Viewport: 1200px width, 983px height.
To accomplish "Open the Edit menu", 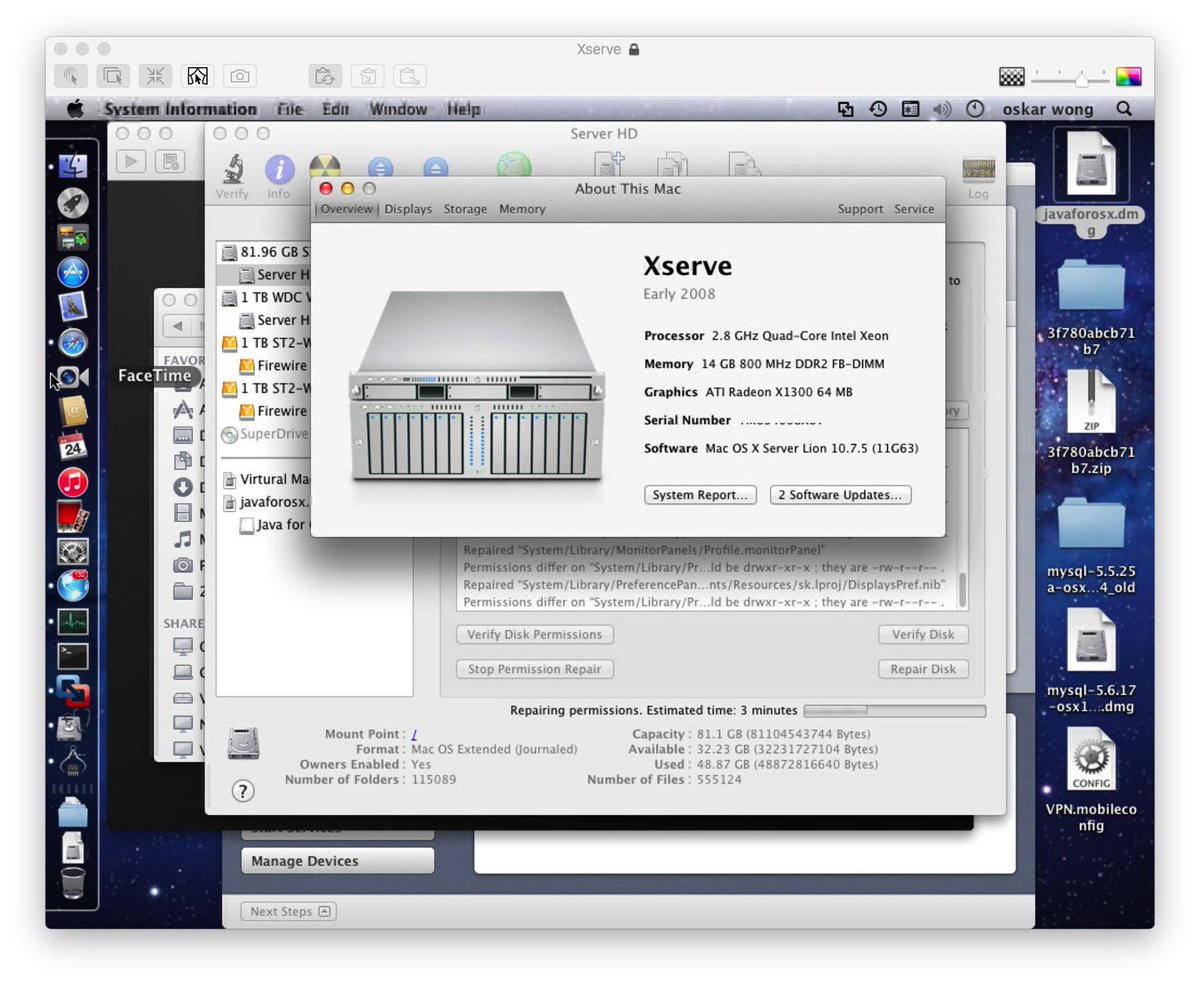I will tap(335, 109).
